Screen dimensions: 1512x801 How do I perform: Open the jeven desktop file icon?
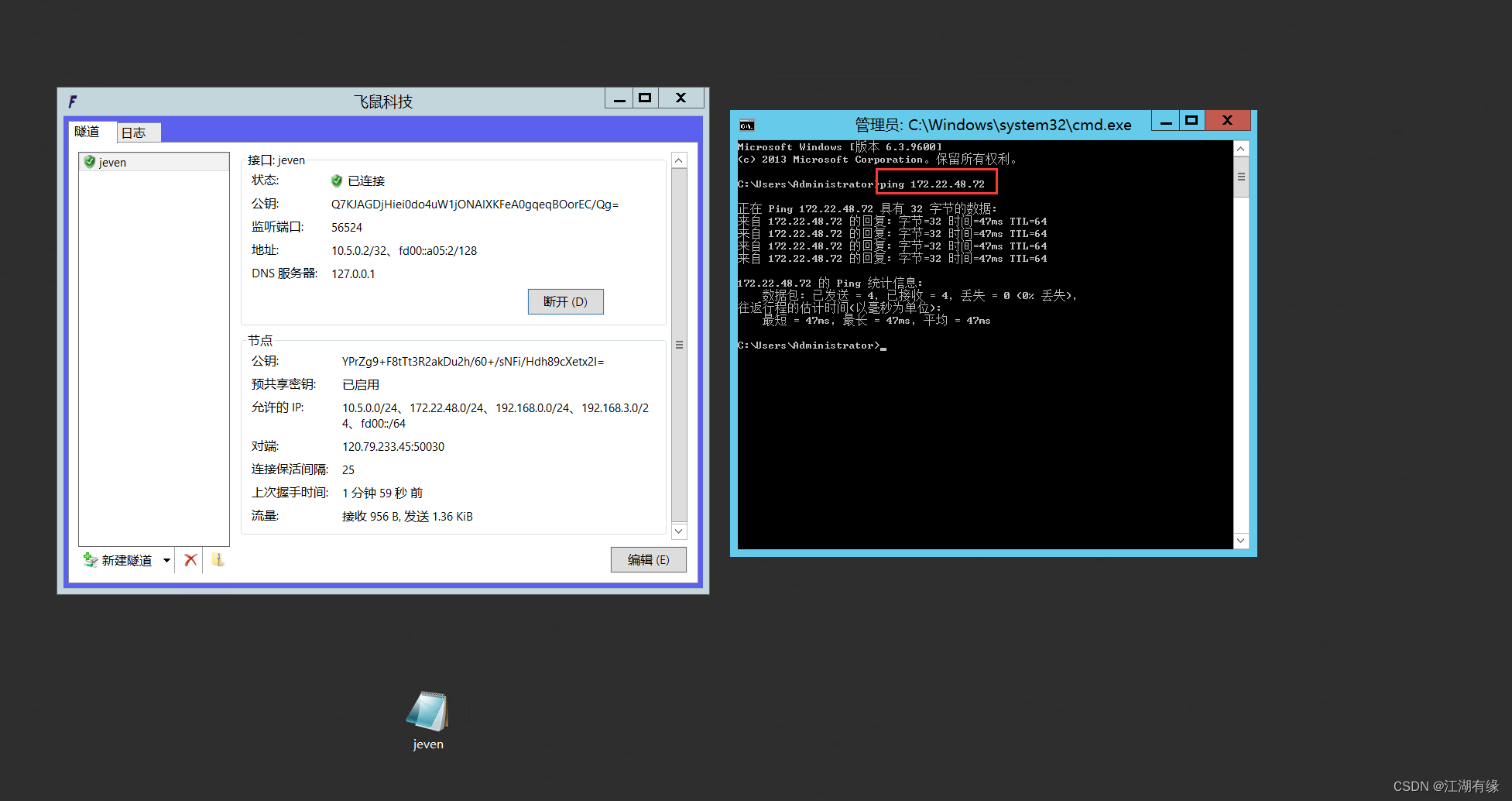point(427,720)
